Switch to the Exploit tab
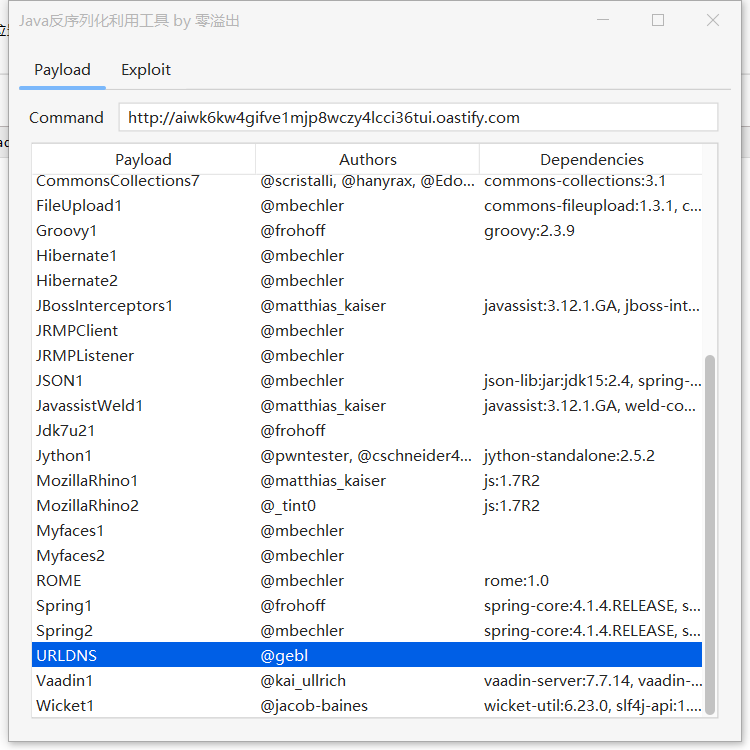Image resolution: width=750 pixels, height=750 pixels. (x=146, y=70)
